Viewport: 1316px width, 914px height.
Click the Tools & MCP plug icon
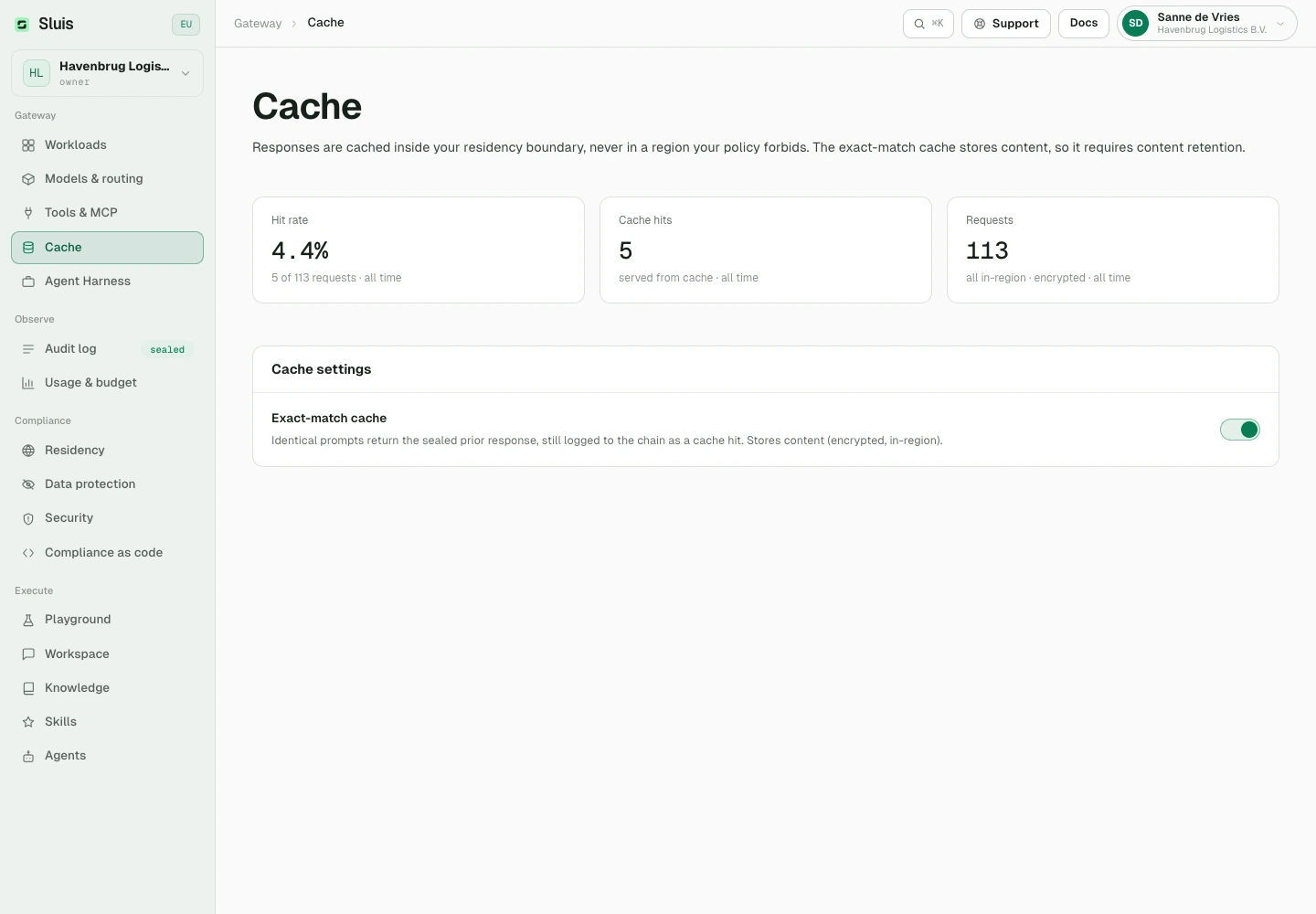tap(28, 213)
